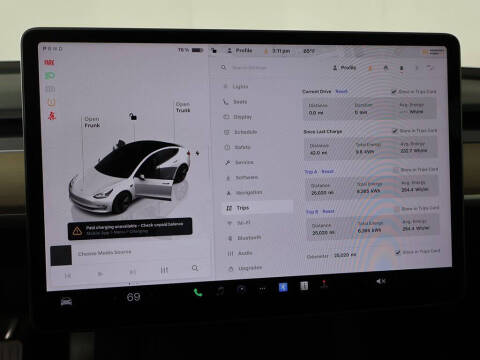480x360 pixels.
Task: Open Profile in settings header
Action: coord(344,68)
